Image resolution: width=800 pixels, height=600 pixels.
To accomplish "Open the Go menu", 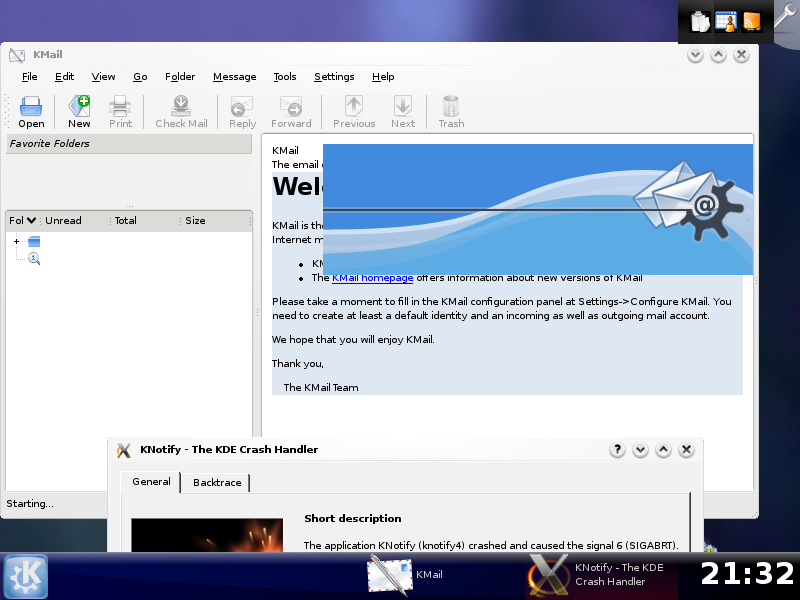I will (x=140, y=77).
